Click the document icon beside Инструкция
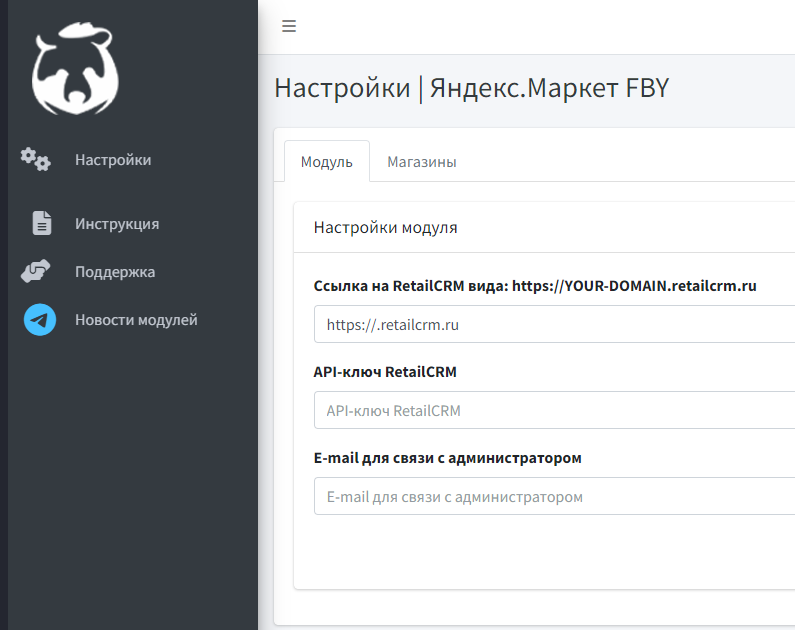Image resolution: width=795 pixels, height=630 pixels. tap(42, 223)
